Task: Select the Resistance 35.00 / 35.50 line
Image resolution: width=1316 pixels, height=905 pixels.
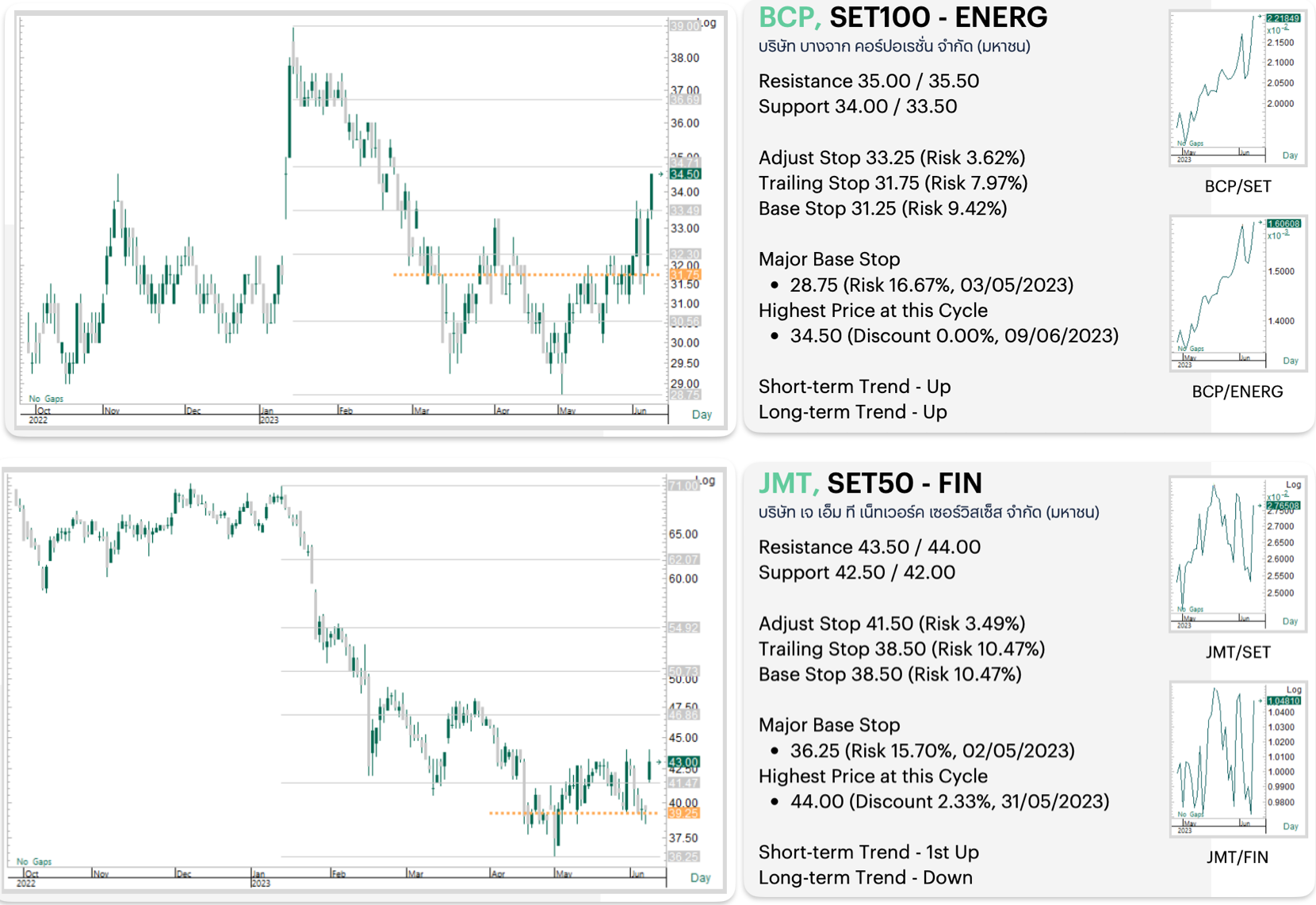Action: coord(869,81)
